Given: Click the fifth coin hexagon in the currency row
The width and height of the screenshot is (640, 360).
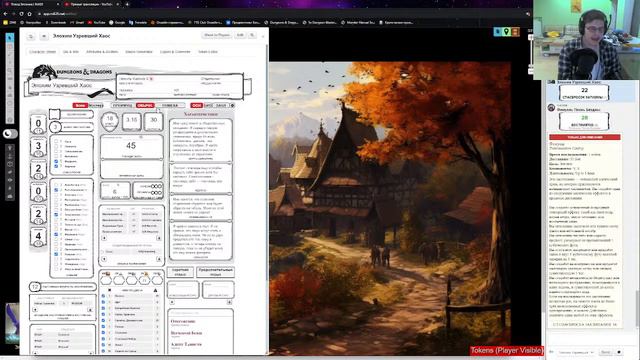Looking at the screenshot, I should point(157,280).
